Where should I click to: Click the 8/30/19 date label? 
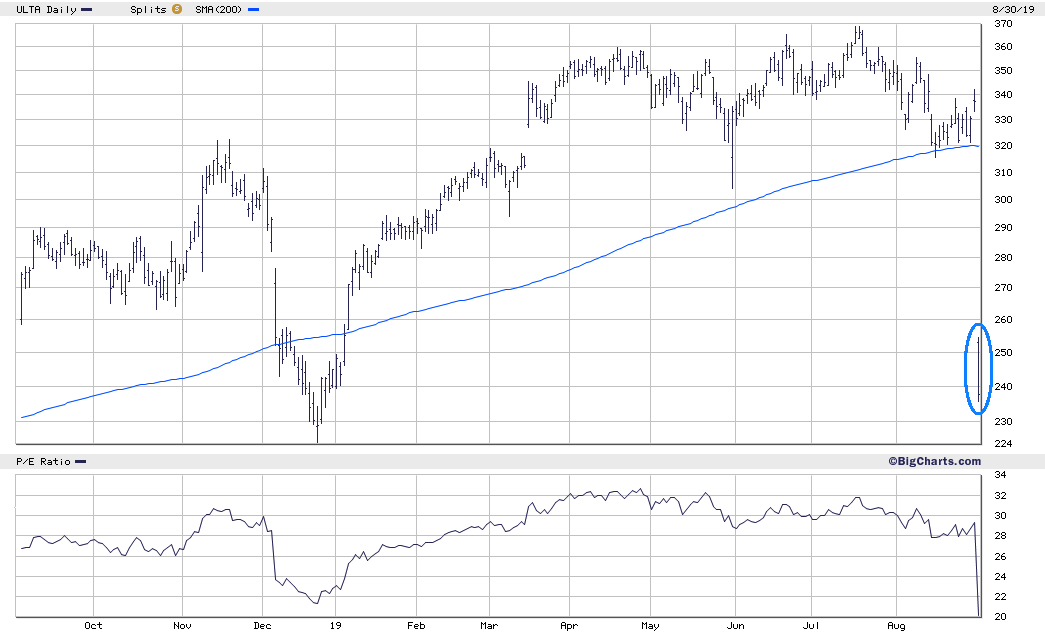point(1013,10)
